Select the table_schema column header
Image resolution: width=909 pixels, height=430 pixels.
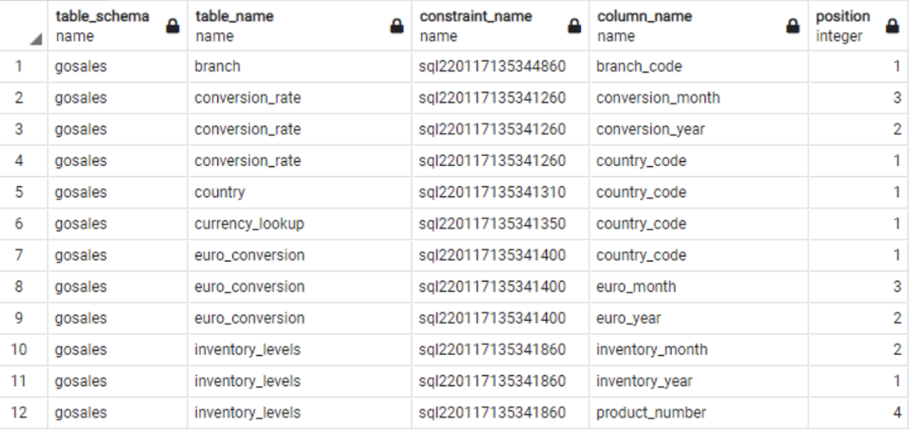[118, 25]
